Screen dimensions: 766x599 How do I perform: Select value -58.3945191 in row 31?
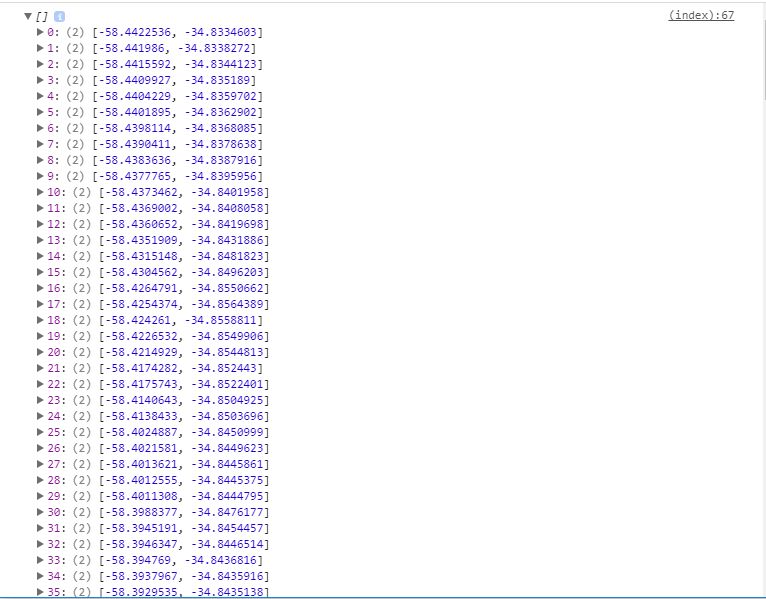click(142, 528)
